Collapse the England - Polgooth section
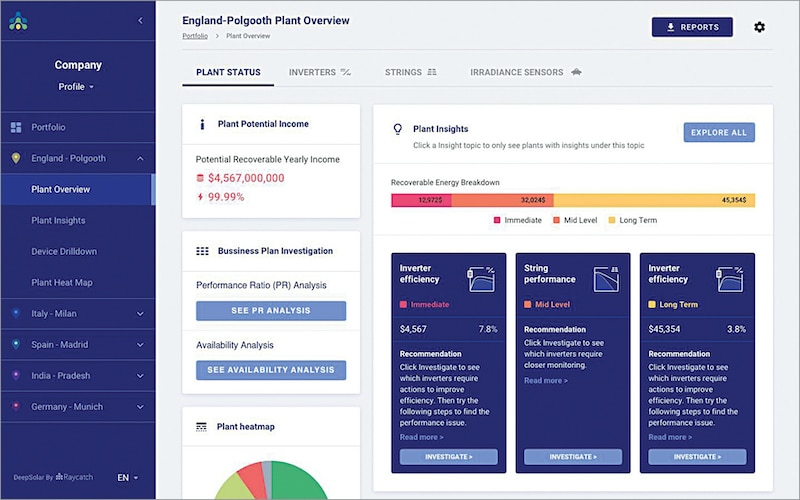The image size is (800, 500). (140, 158)
